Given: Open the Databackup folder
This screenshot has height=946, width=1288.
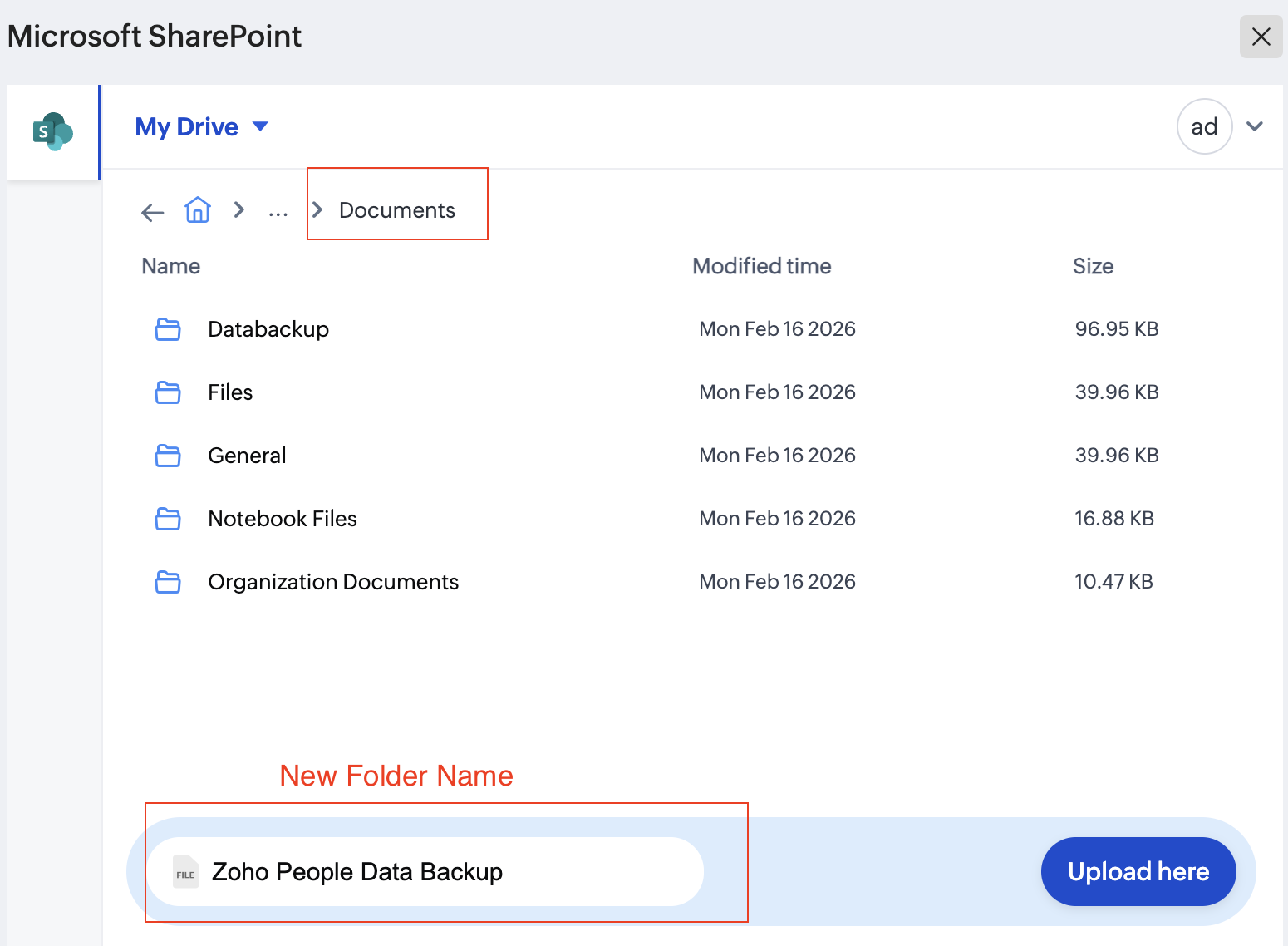Looking at the screenshot, I should (x=268, y=329).
